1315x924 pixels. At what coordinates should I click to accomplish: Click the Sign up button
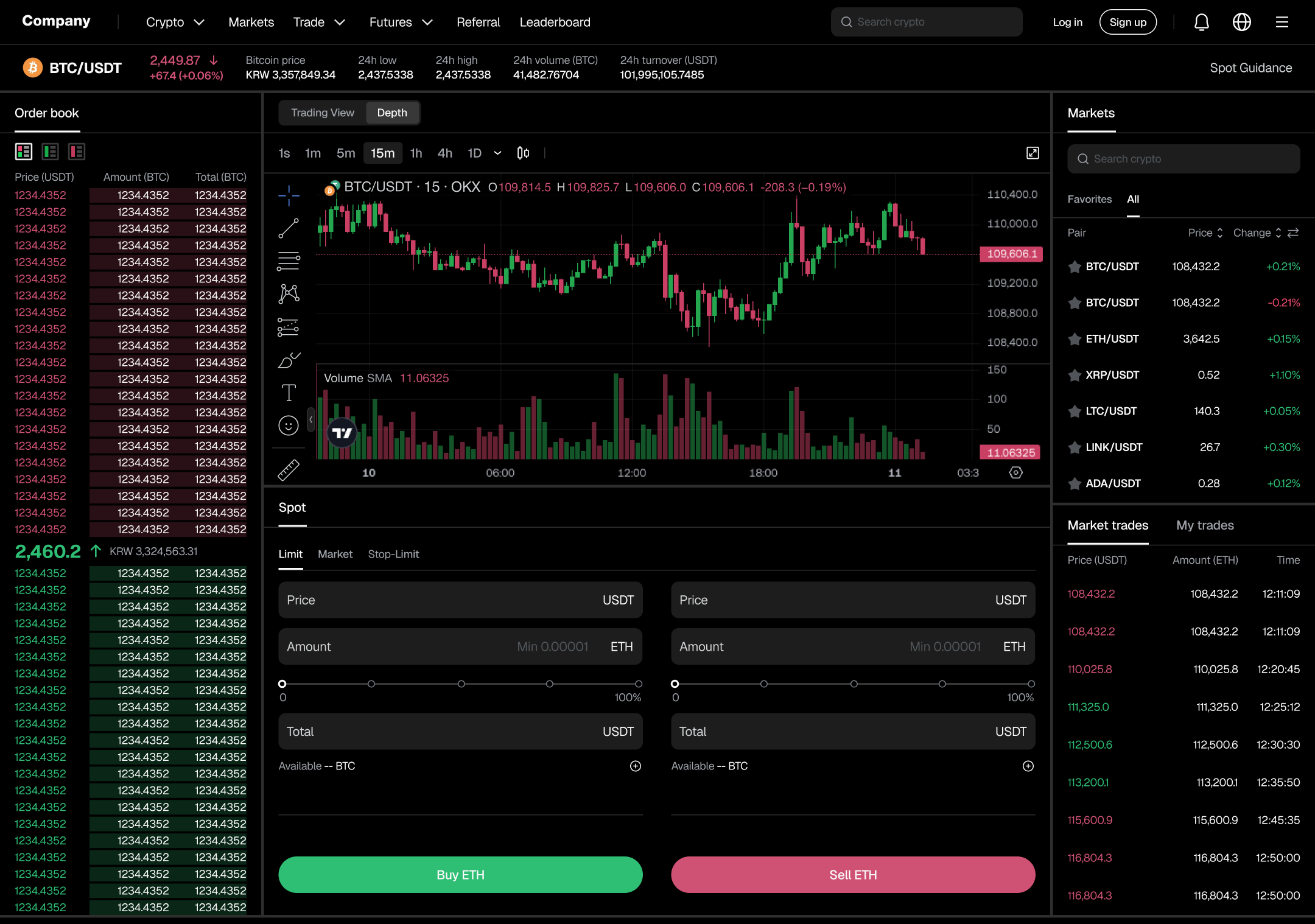click(1127, 23)
